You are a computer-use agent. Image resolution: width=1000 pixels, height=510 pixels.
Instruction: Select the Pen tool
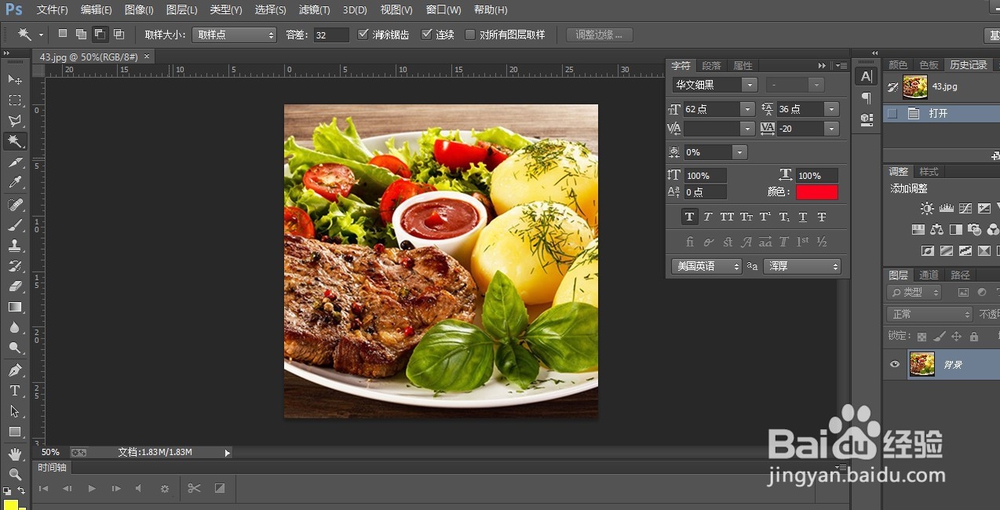pyautogui.click(x=15, y=370)
